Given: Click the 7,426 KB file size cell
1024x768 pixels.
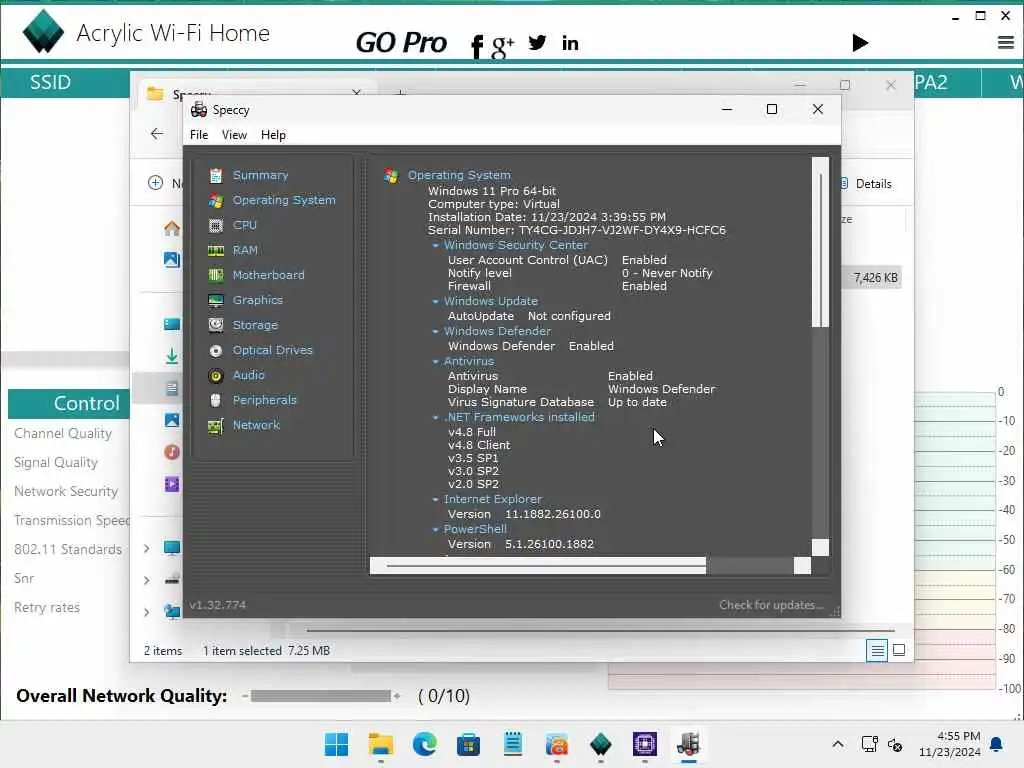Looking at the screenshot, I should (x=875, y=278).
